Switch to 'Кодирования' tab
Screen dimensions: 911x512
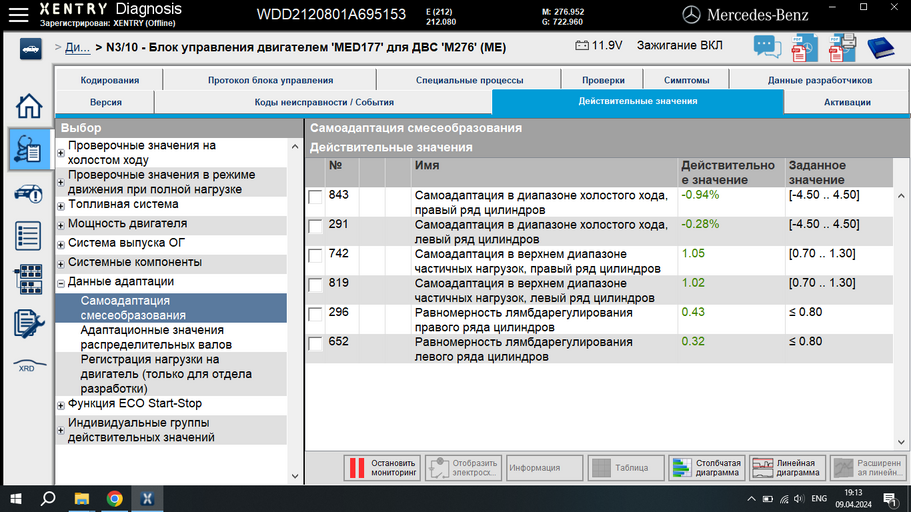pos(109,80)
